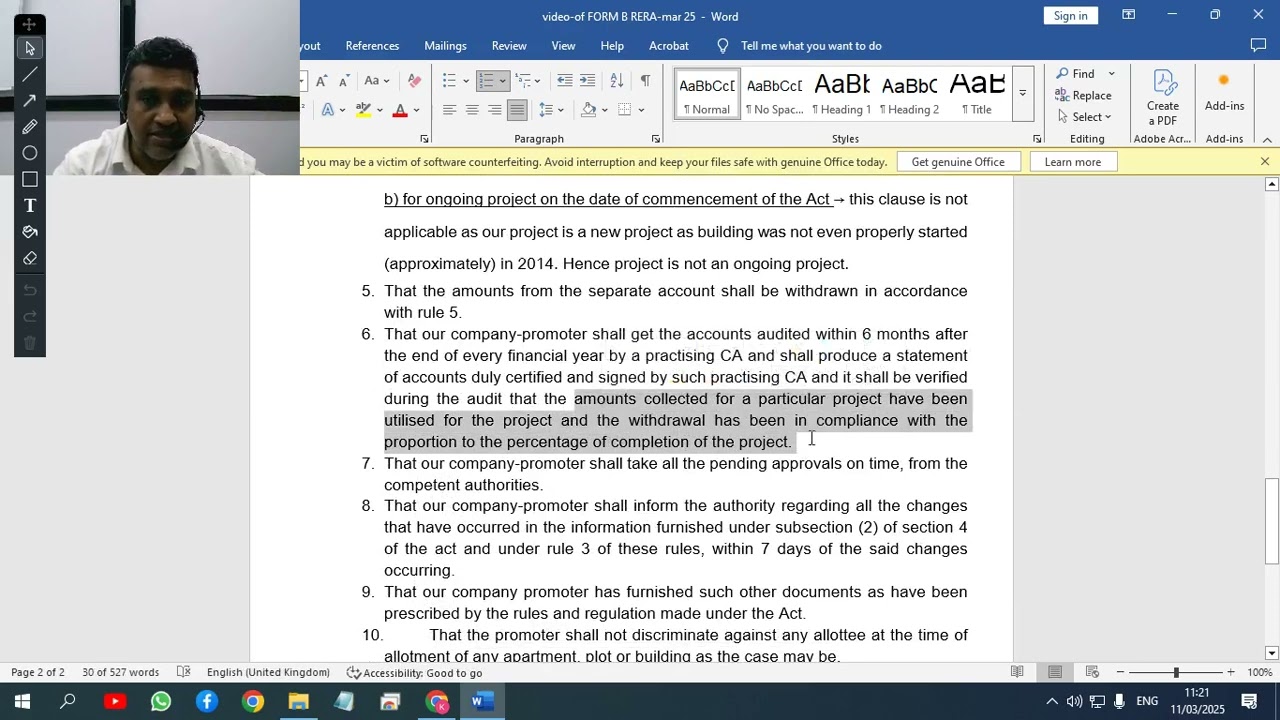Toggle Align Right paragraph alignment
Viewport: 1280px width, 720px height.
[x=495, y=110]
